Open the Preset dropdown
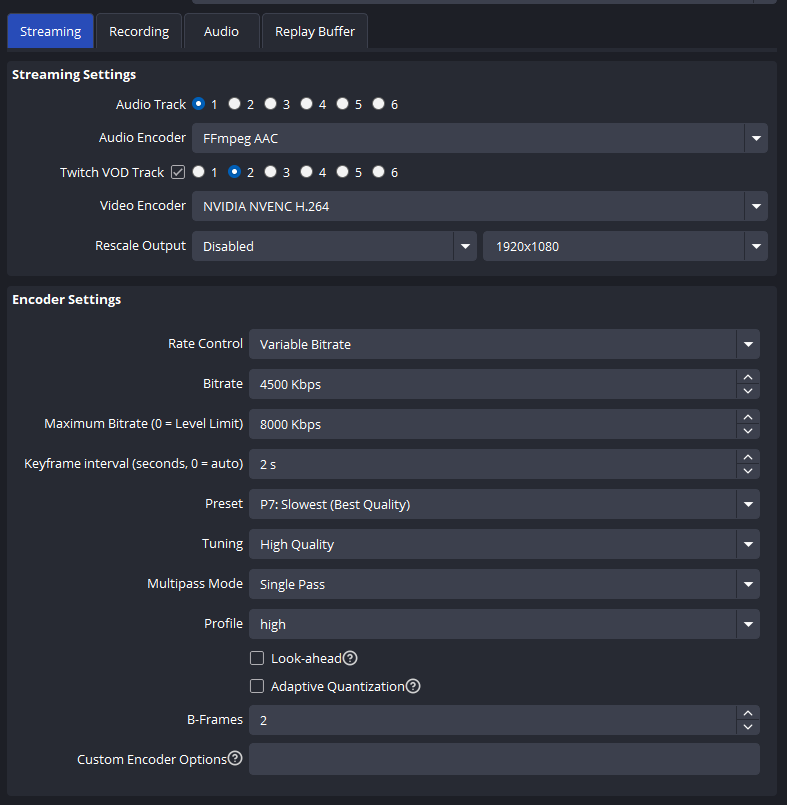This screenshot has width=787, height=805. click(x=504, y=504)
